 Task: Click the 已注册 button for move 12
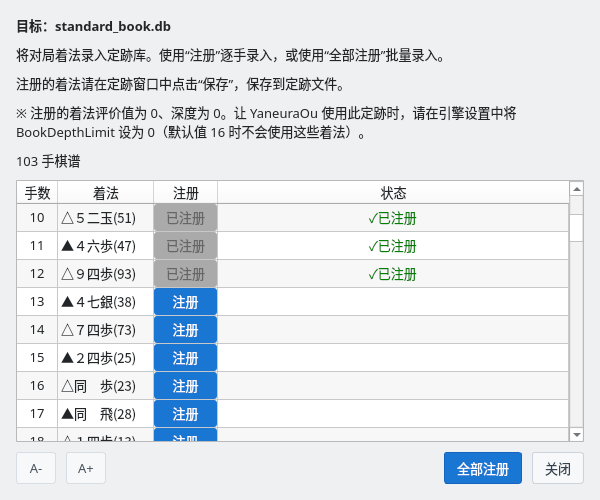186,274
